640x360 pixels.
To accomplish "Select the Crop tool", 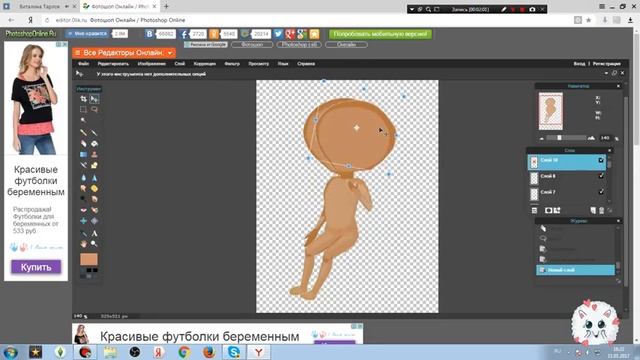I will (83, 99).
